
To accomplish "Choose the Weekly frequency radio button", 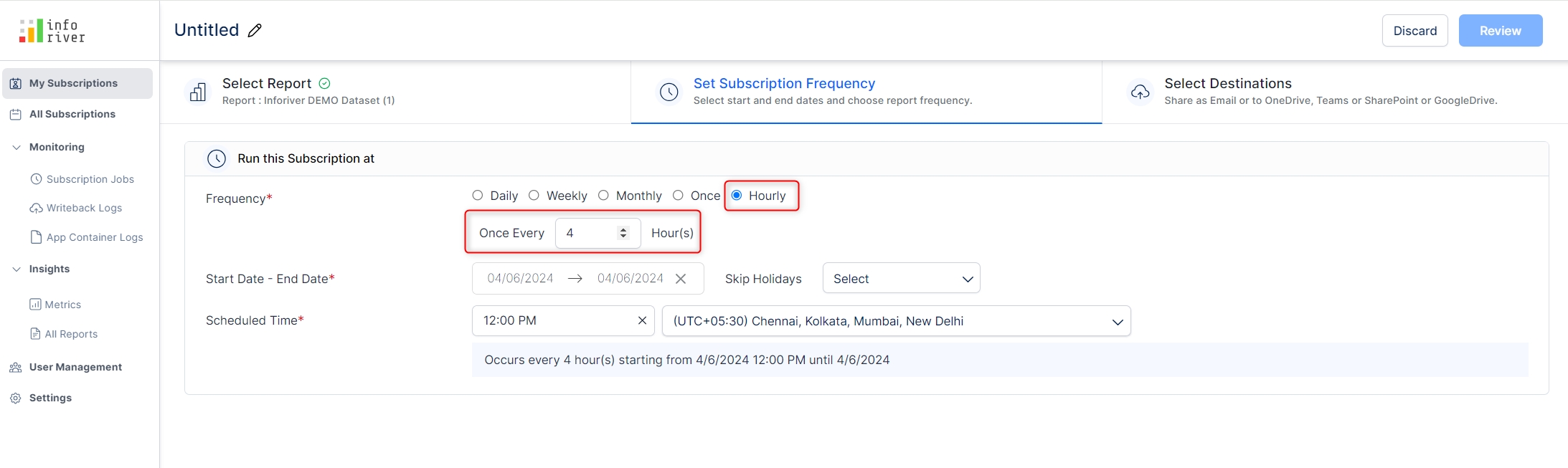I will pyautogui.click(x=534, y=196).
